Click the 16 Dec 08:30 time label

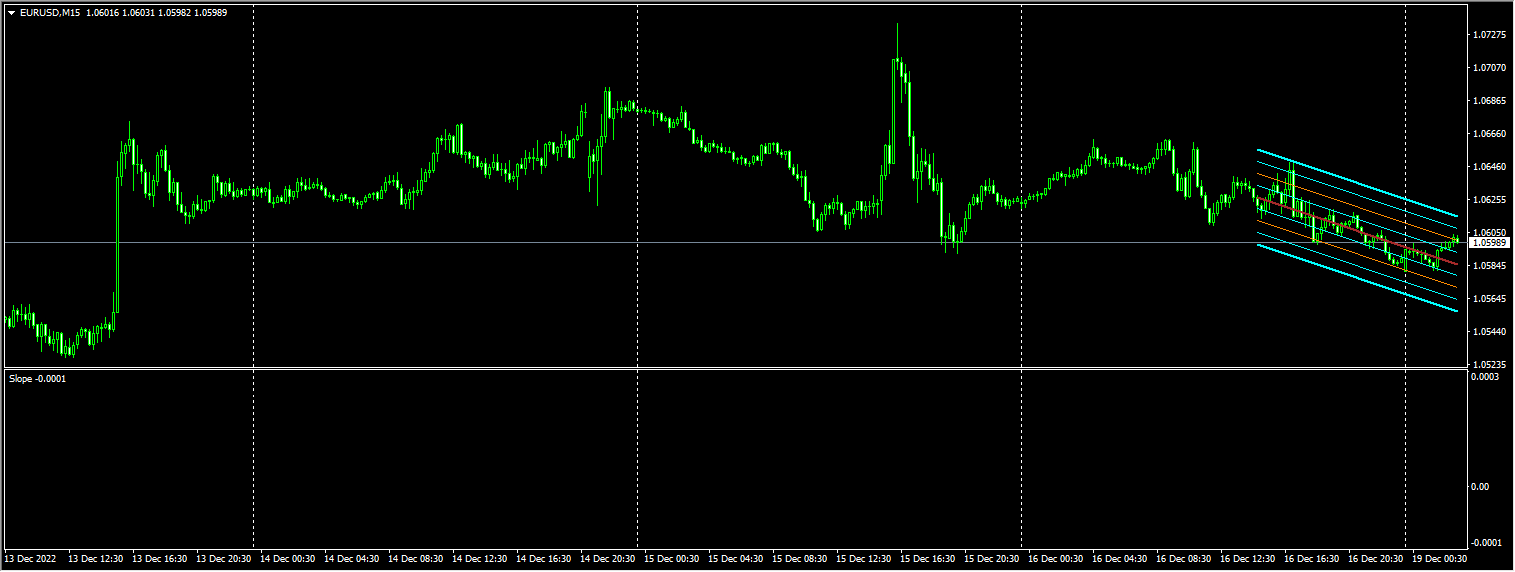(x=1184, y=559)
